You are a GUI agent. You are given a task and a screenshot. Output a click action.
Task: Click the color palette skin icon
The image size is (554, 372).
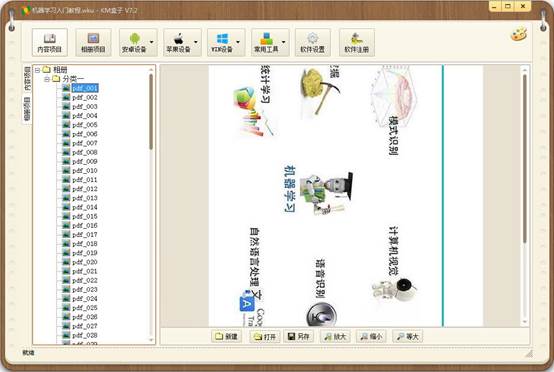[x=519, y=34]
